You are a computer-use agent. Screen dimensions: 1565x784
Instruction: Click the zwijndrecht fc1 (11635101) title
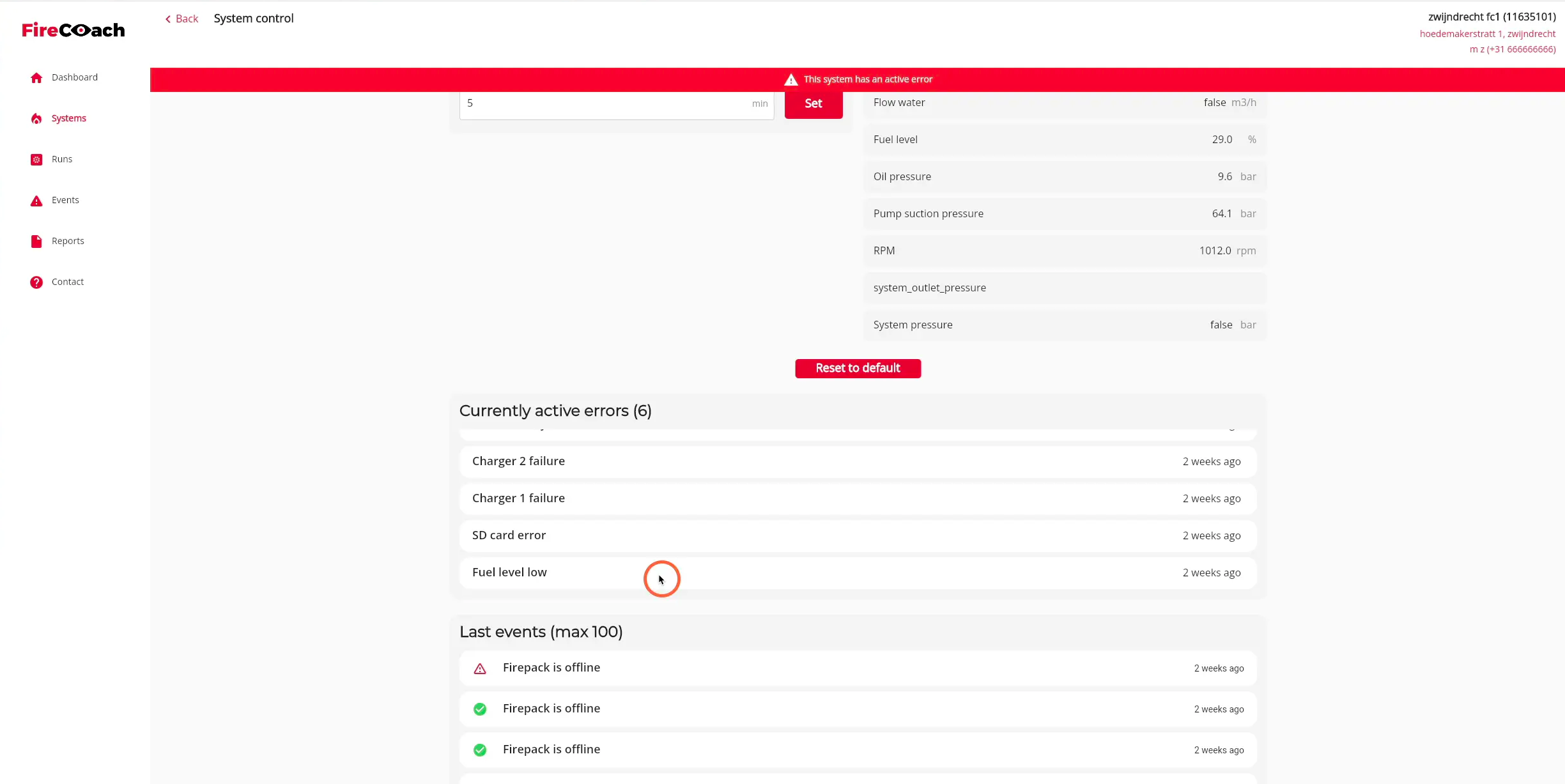[x=1492, y=17]
